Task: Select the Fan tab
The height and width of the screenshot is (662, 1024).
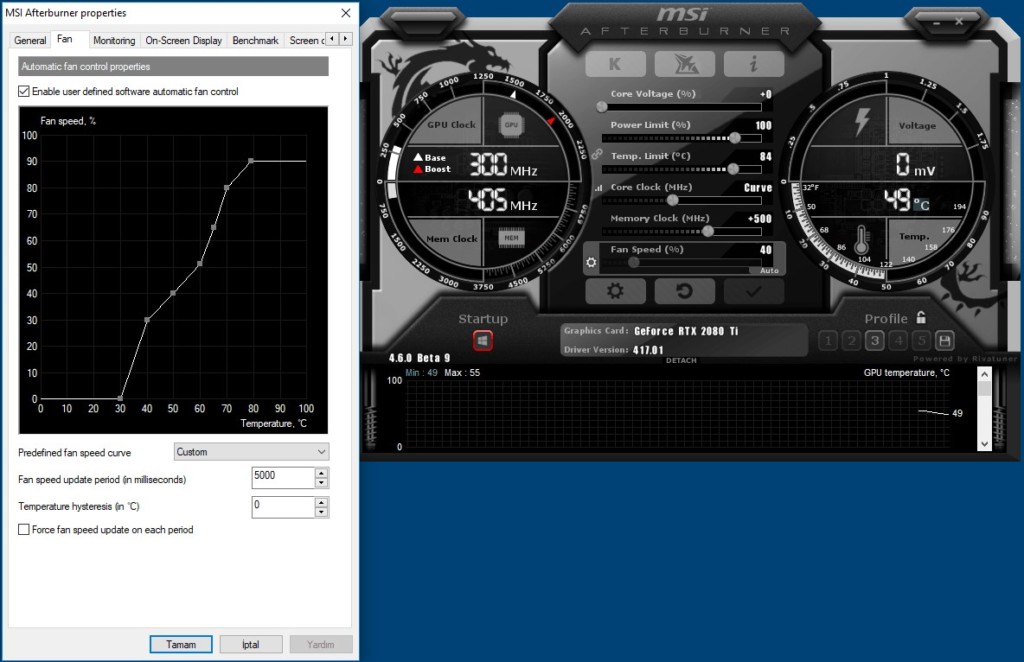Action: click(x=65, y=39)
